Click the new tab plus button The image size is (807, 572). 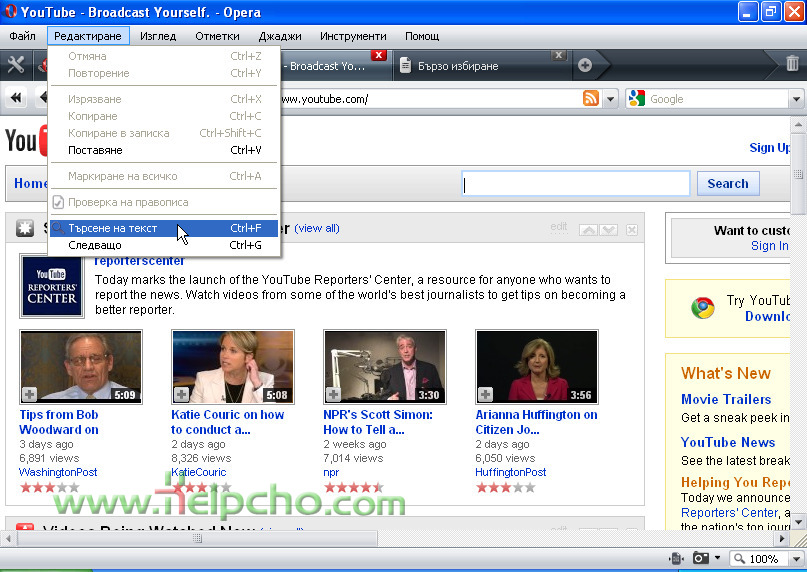(585, 65)
